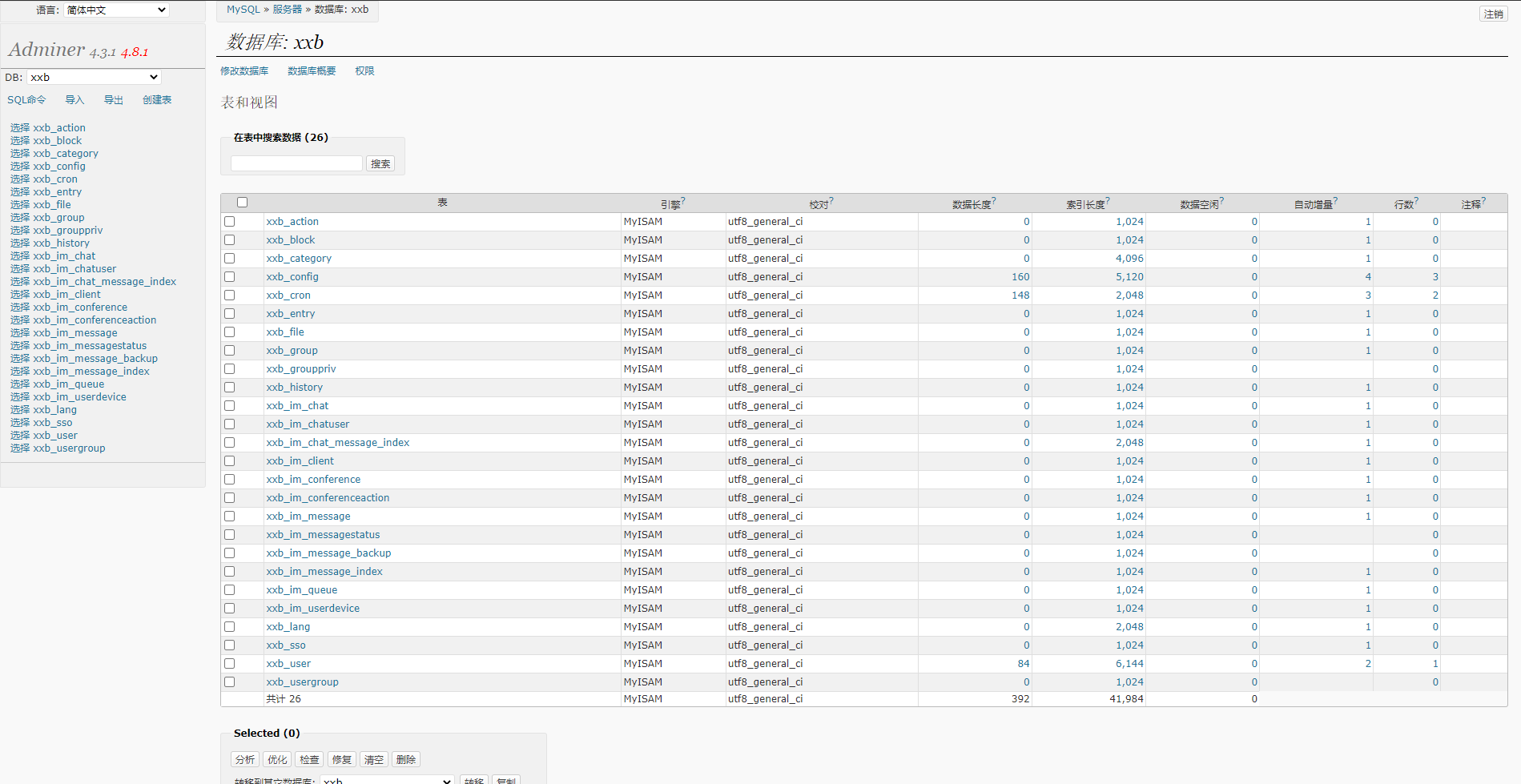Click the help mark next to 引擎 header
1521x784 pixels.
(x=683, y=201)
